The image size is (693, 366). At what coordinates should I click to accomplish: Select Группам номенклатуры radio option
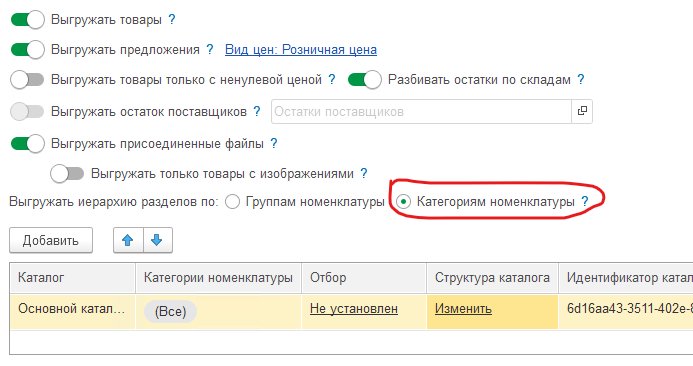(x=232, y=202)
